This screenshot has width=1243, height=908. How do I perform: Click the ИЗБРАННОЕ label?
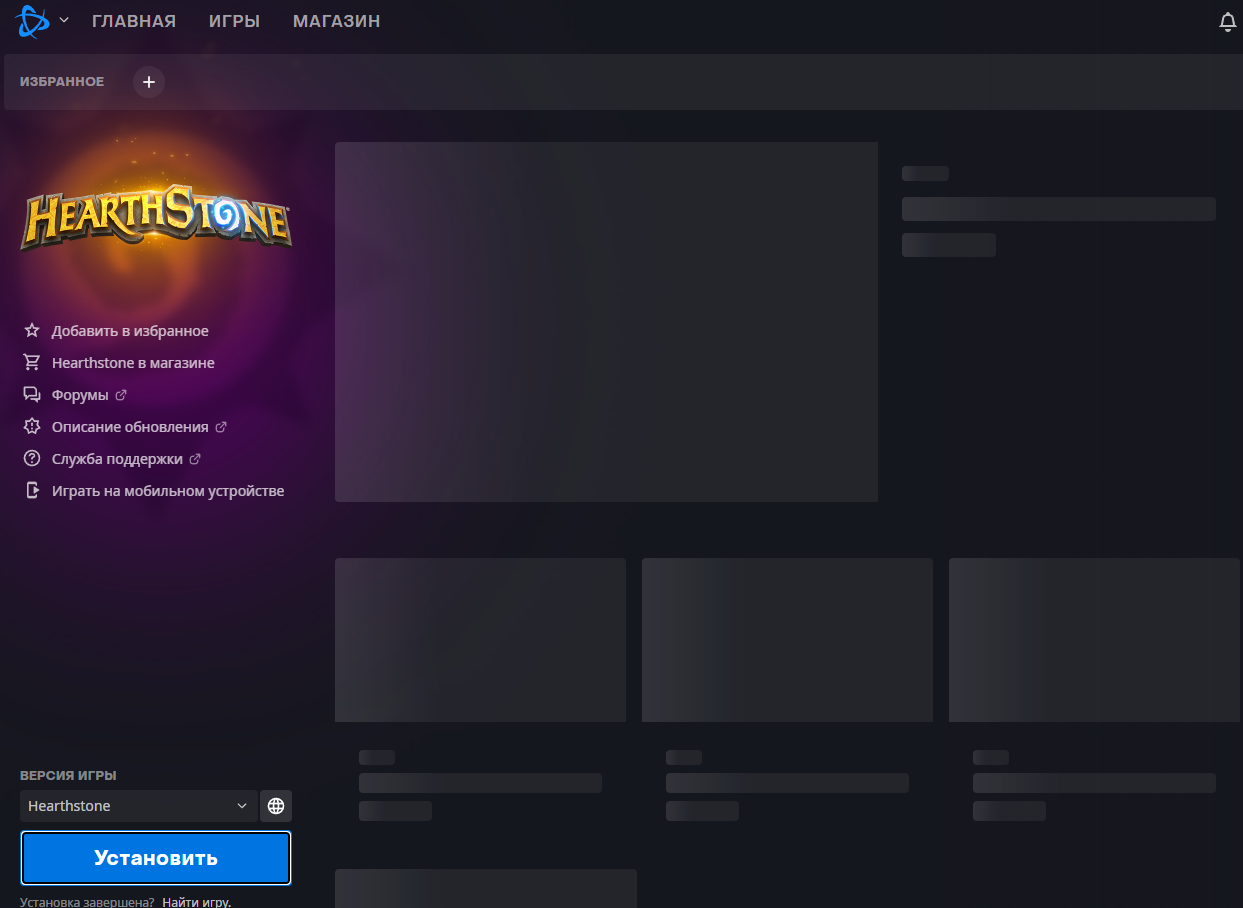(62, 82)
